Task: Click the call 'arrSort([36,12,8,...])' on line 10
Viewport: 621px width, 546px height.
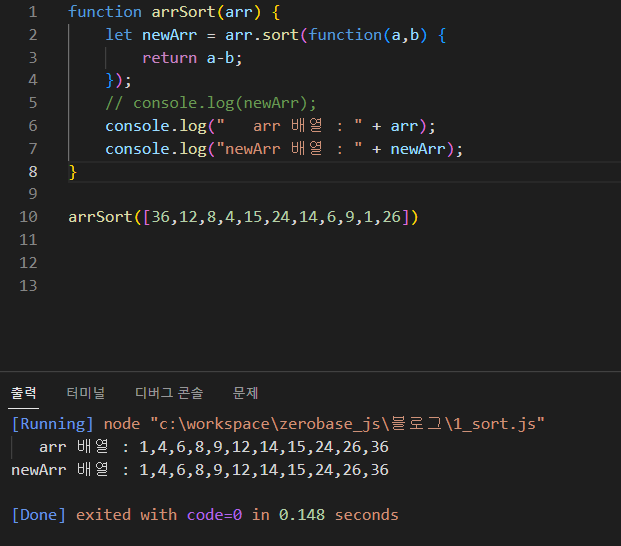Action: [243, 217]
